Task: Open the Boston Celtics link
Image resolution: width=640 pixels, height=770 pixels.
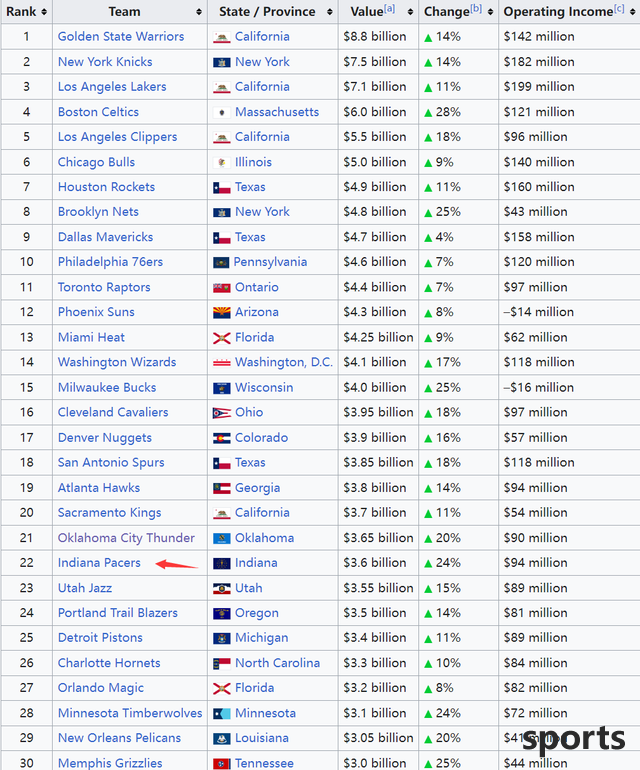Action: click(98, 112)
